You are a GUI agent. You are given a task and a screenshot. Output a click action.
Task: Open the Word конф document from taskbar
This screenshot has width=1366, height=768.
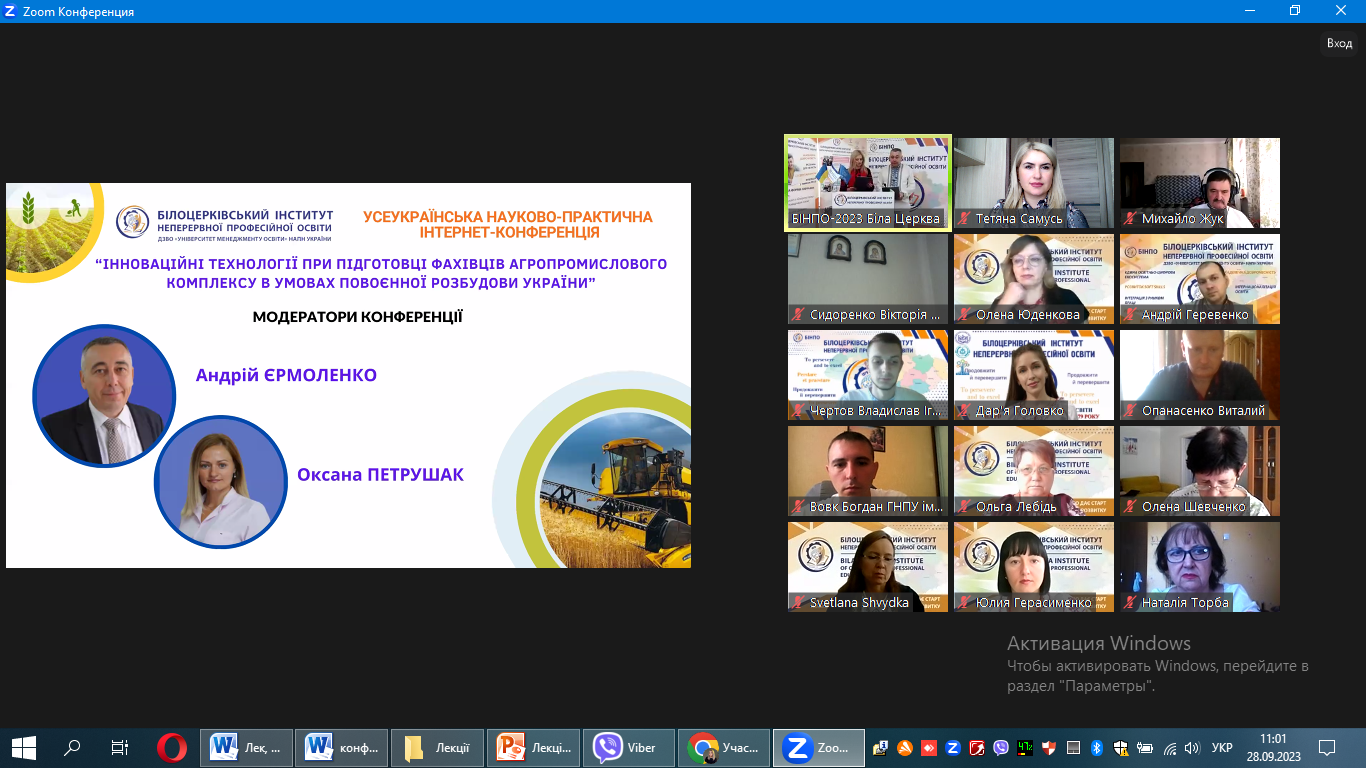point(340,747)
